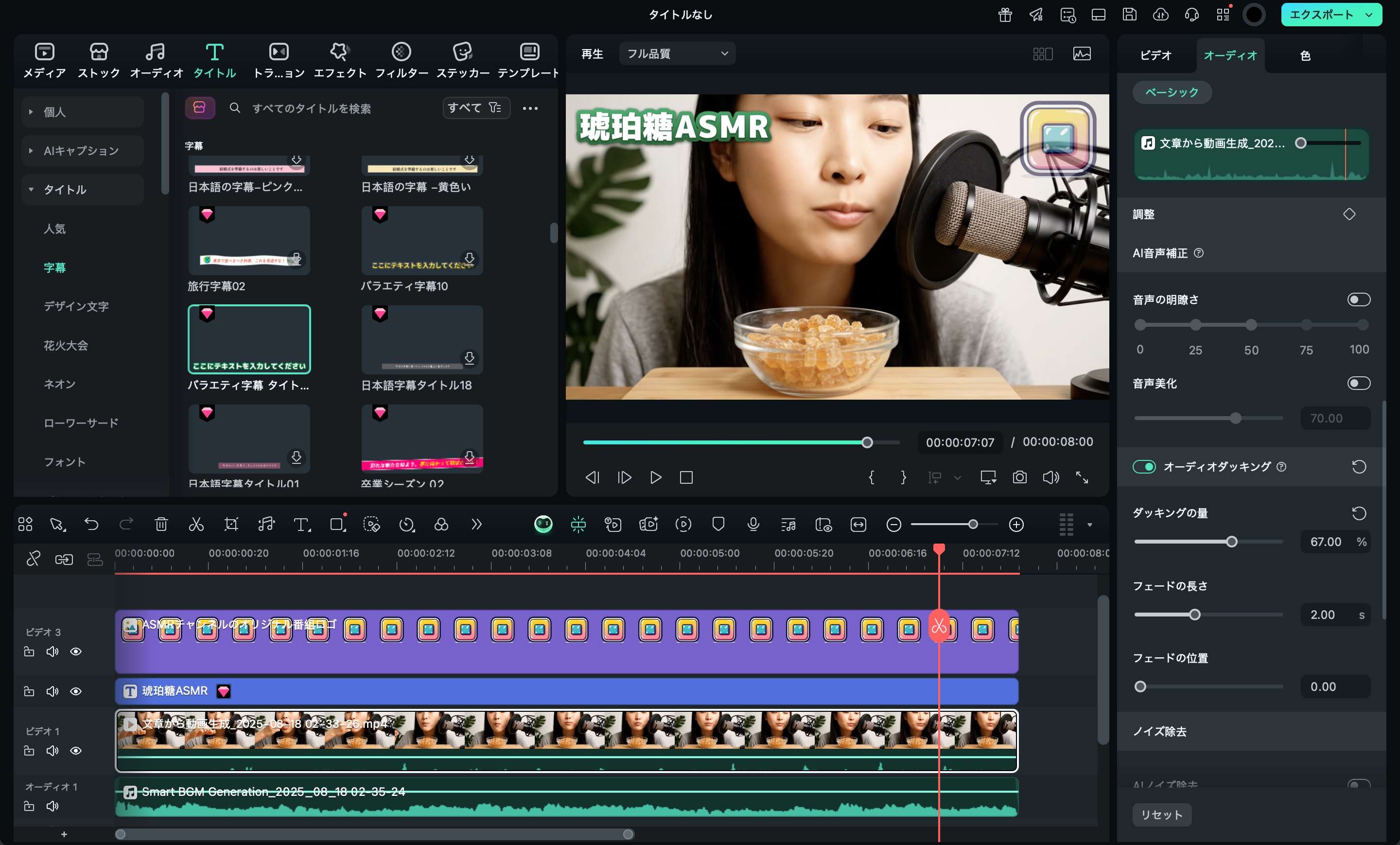Image resolution: width=1400 pixels, height=845 pixels.
Task: Click the ベーシック button
Action: [1172, 92]
